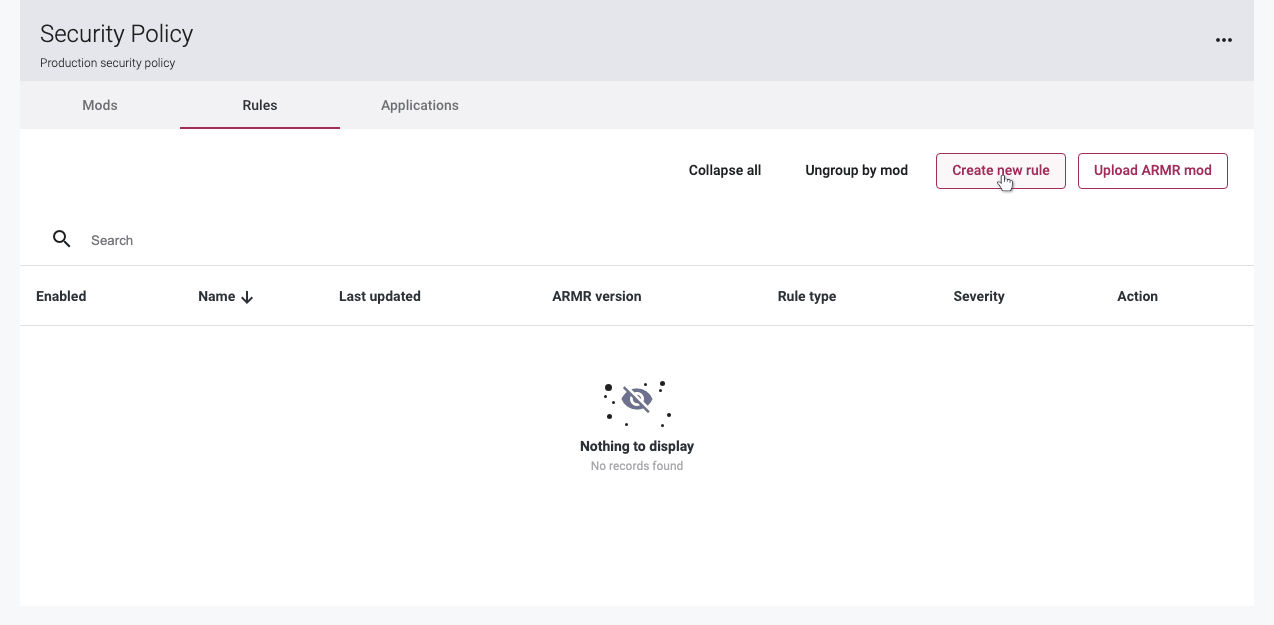Click the Rule type column header

[807, 296]
